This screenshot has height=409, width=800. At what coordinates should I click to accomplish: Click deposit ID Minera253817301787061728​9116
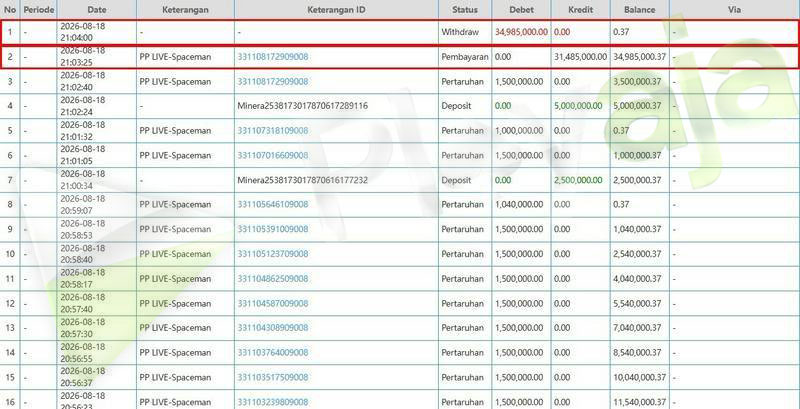pyautogui.click(x=303, y=106)
